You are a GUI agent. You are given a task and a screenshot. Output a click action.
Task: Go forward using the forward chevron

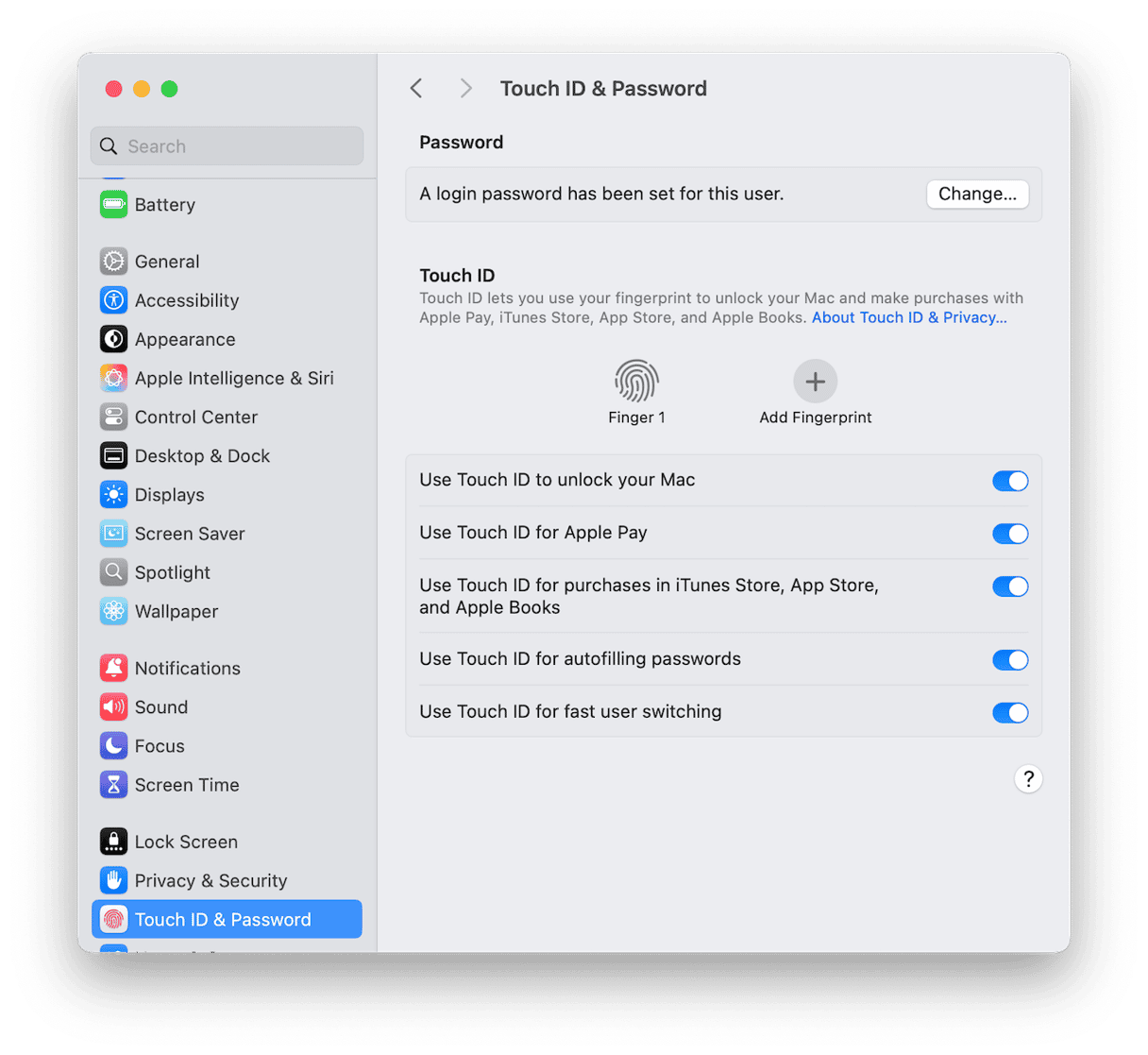point(465,89)
